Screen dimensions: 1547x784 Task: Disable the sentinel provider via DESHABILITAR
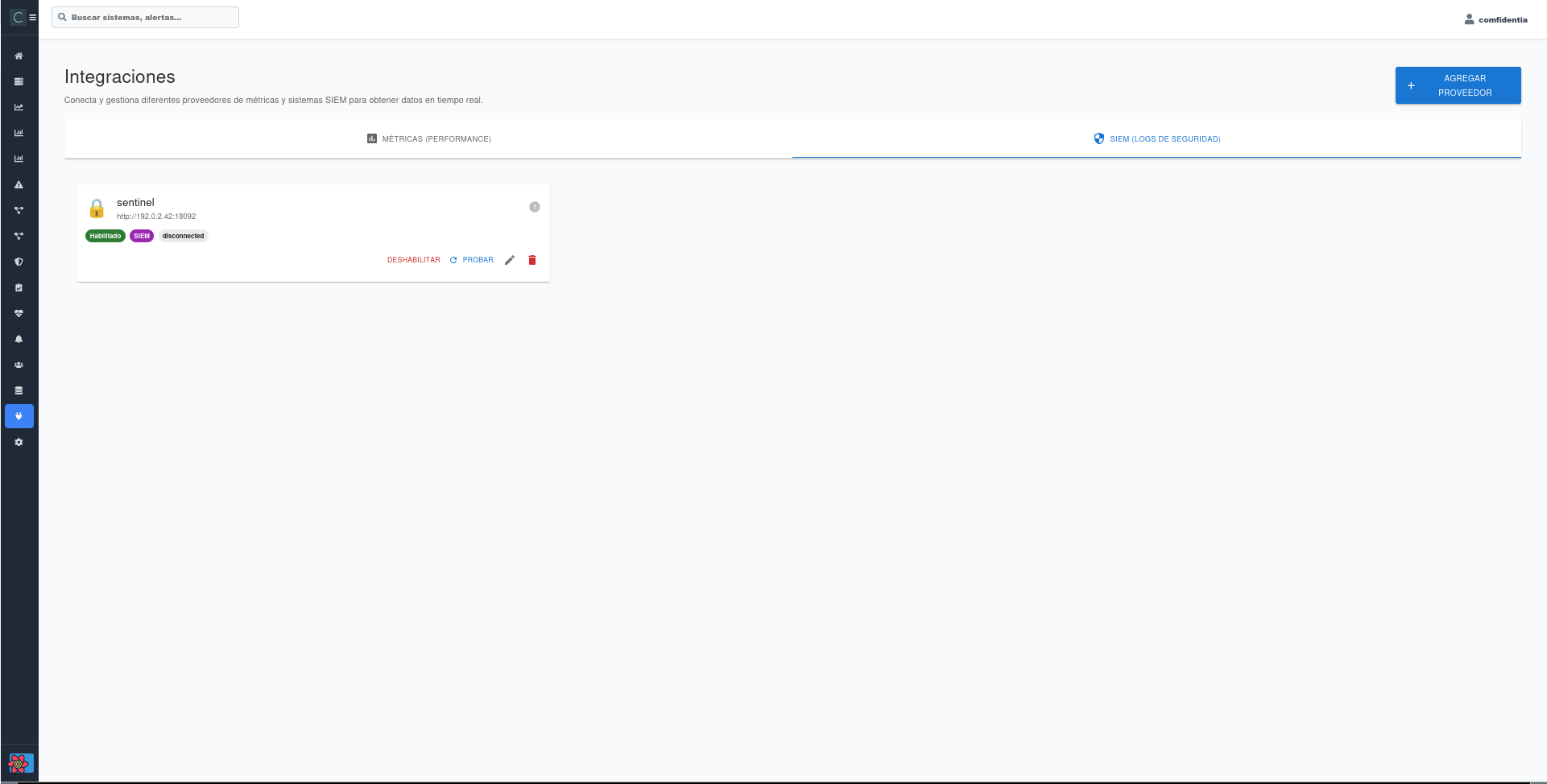click(413, 259)
